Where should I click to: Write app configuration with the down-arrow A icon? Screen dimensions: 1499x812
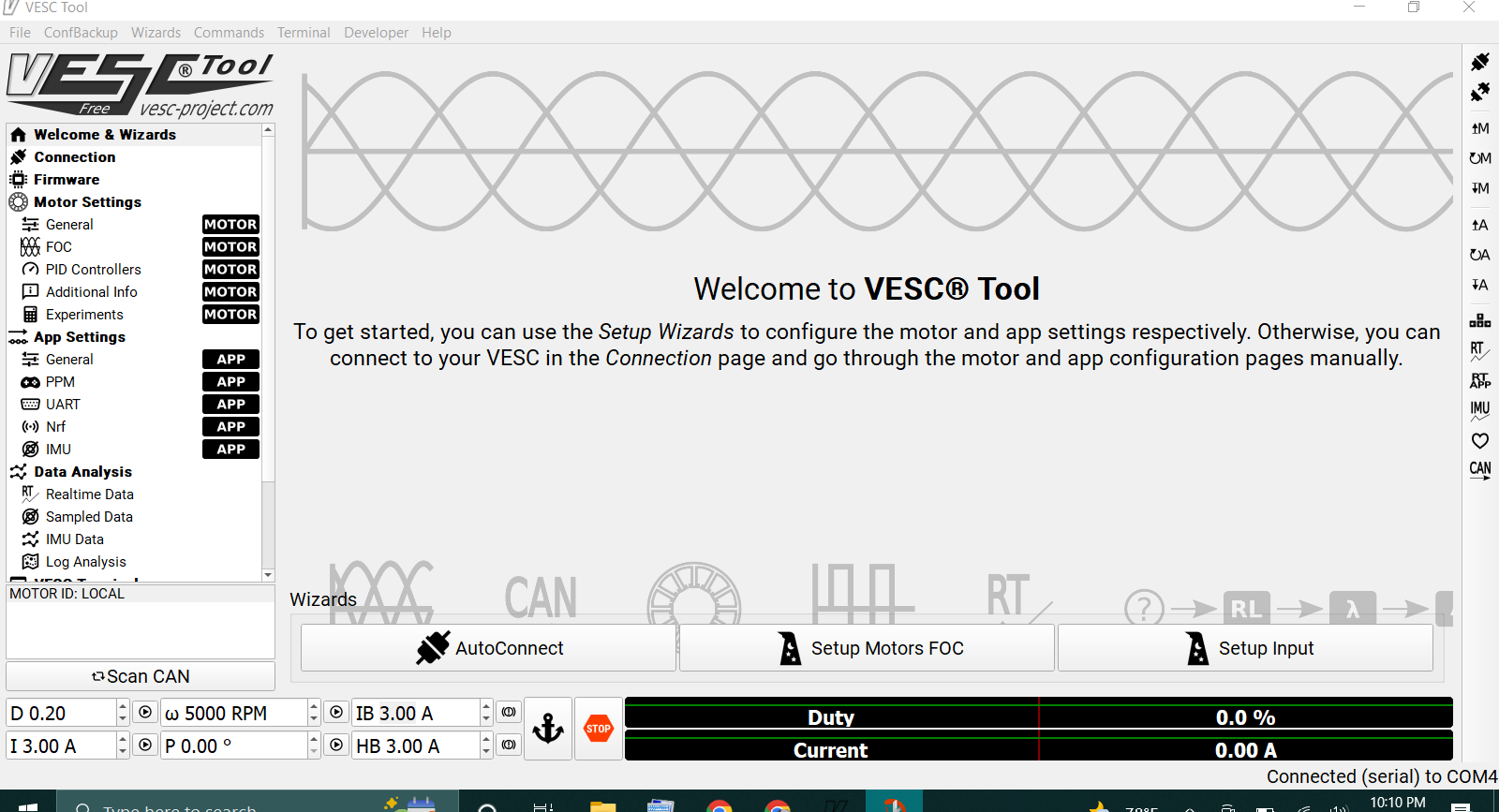(1480, 285)
